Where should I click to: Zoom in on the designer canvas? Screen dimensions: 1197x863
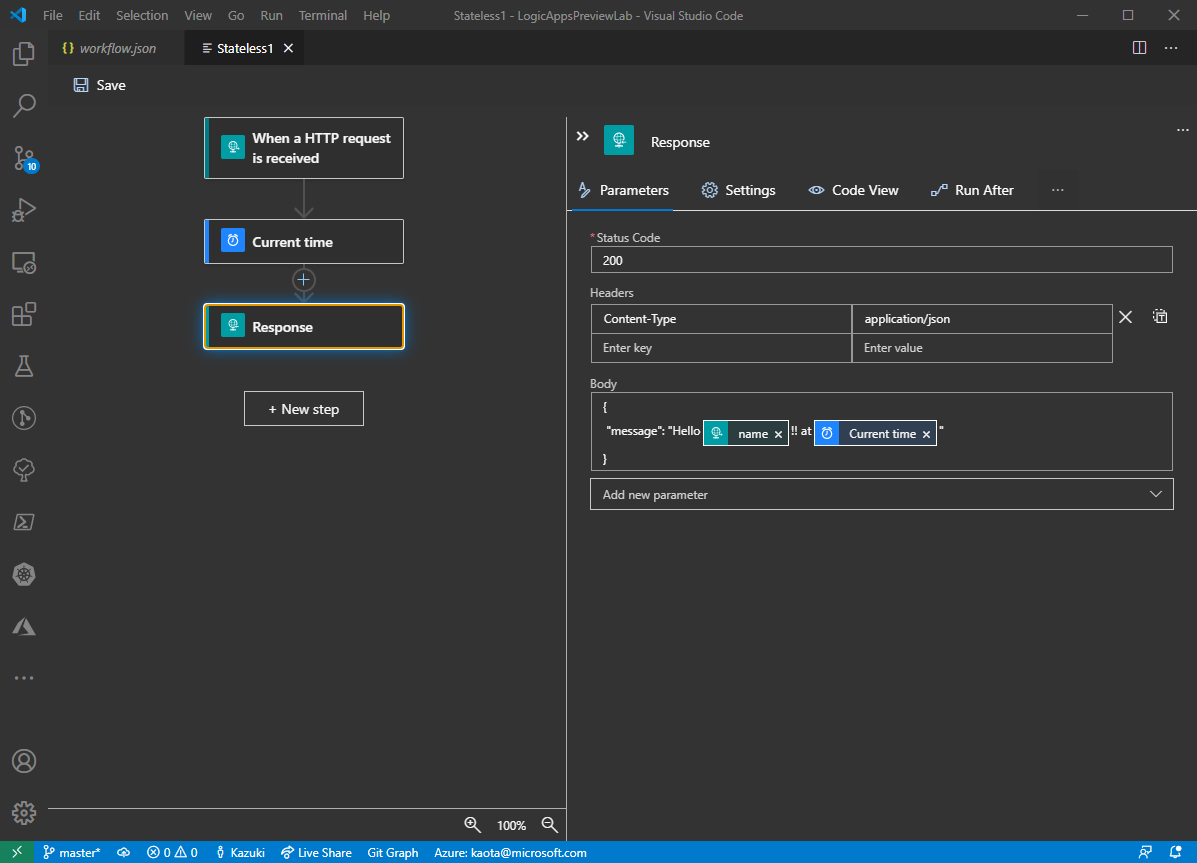(x=473, y=825)
